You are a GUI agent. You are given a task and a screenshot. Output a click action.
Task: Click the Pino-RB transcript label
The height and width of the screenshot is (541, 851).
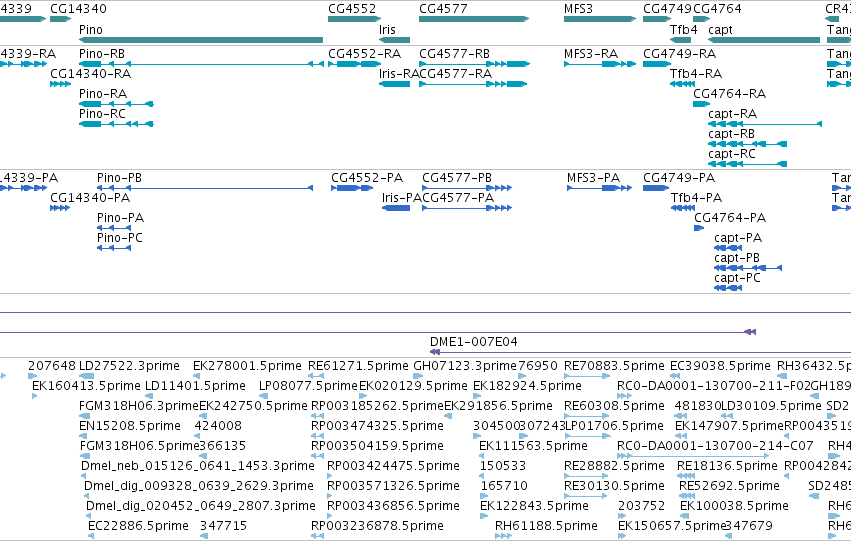pos(101,54)
